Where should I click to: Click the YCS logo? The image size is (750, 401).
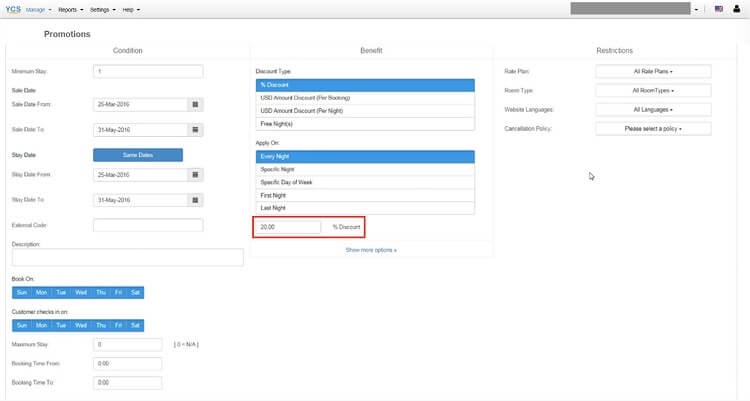12,9
